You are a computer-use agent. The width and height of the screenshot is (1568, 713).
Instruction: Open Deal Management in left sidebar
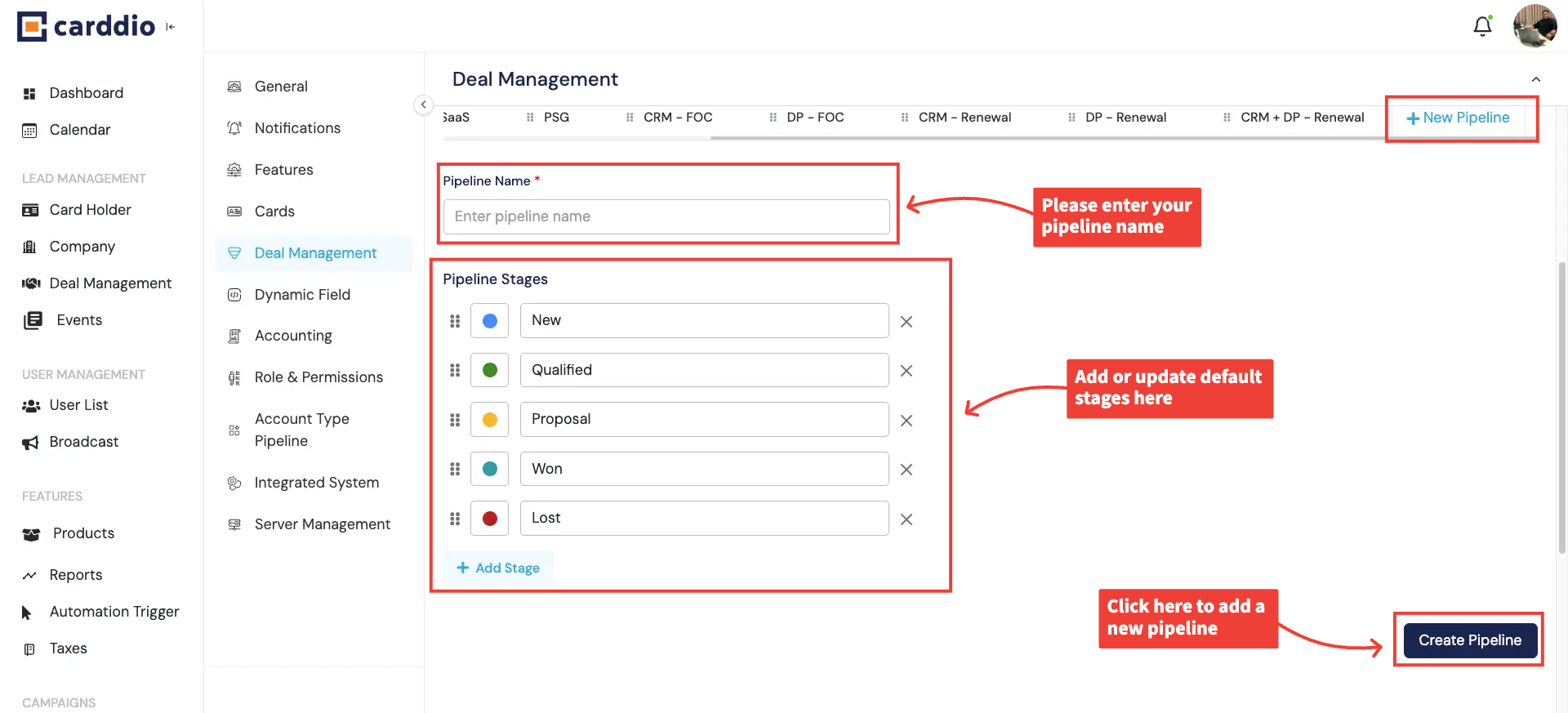tap(110, 283)
